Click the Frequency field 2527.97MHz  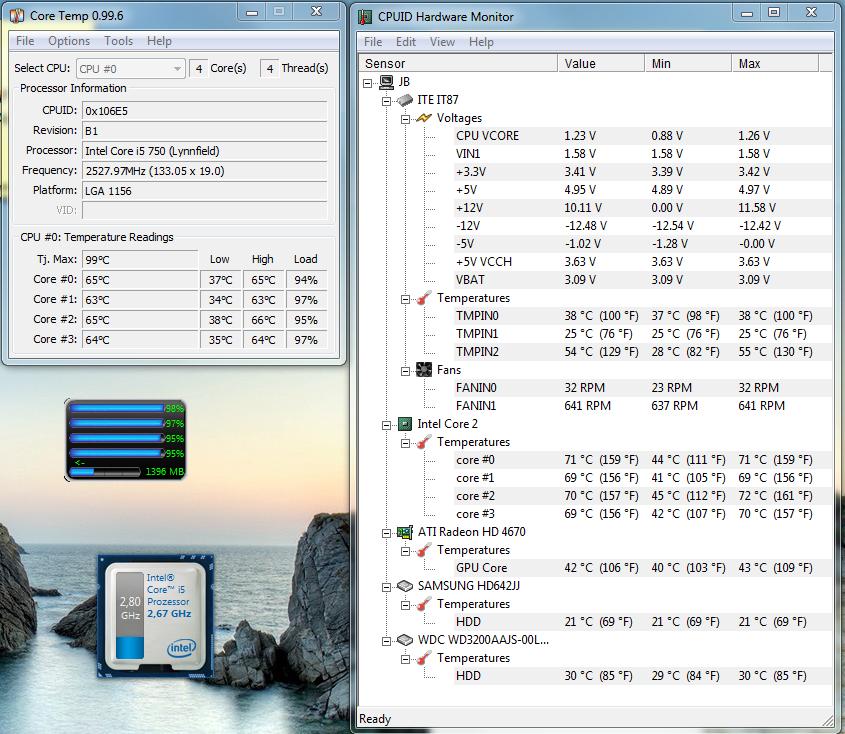[x=205, y=171]
